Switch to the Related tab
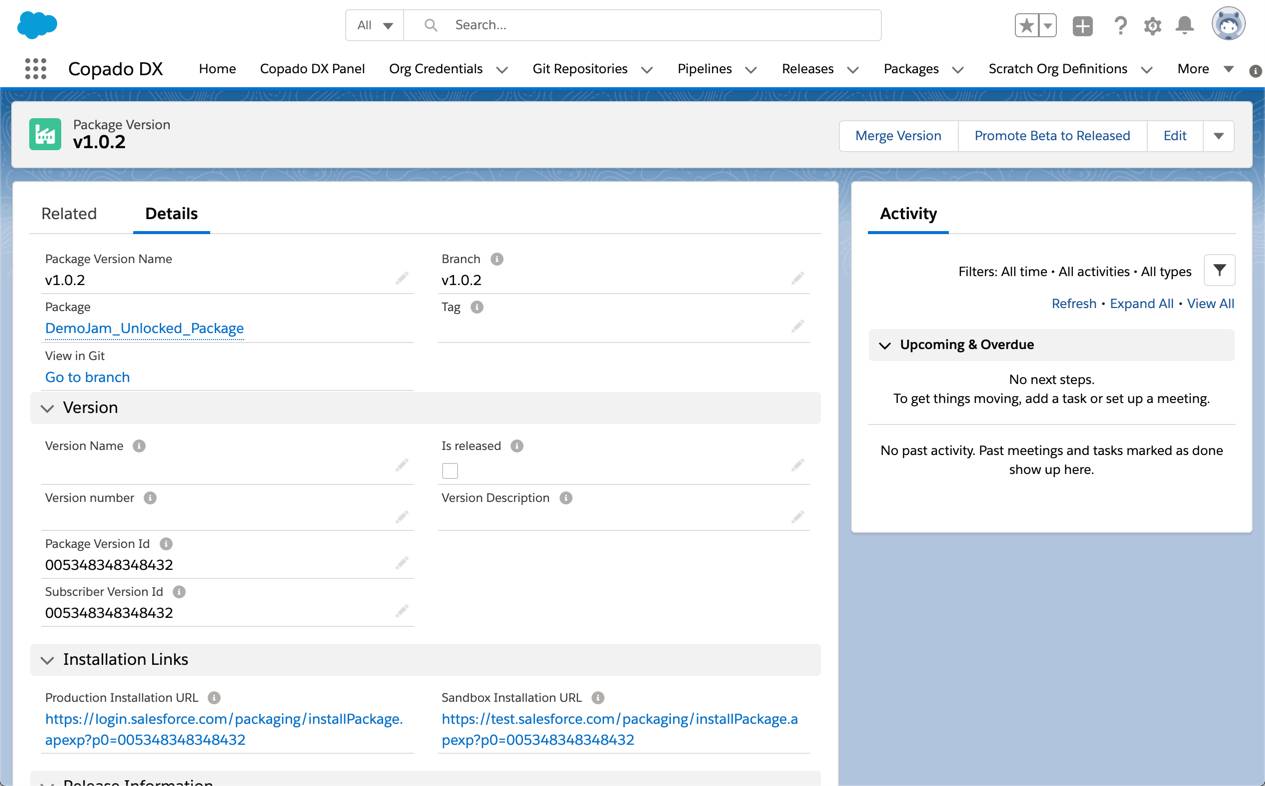The width and height of the screenshot is (1265, 786). 69,213
